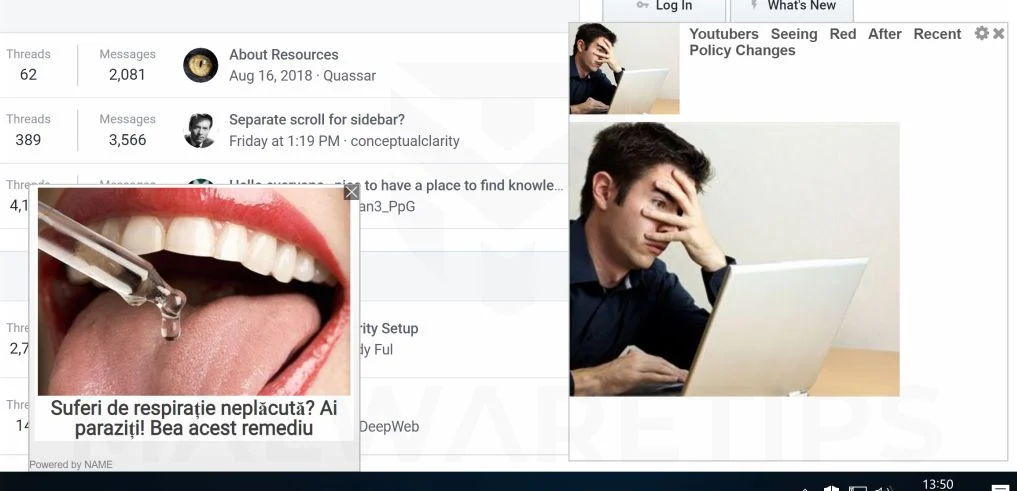Visit Quassar's profile link
Image resolution: width=1017 pixels, height=491 pixels.
pos(350,76)
